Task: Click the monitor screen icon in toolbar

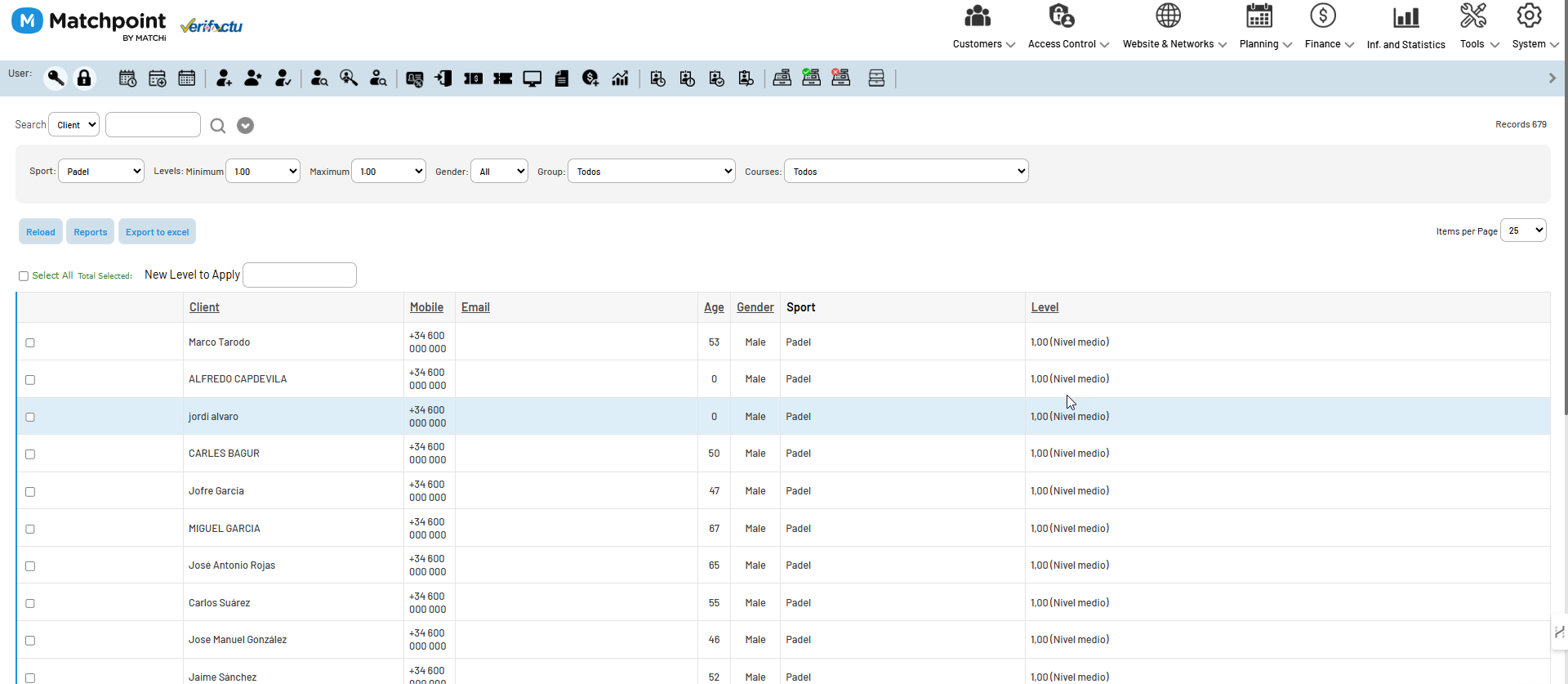Action: (x=532, y=78)
